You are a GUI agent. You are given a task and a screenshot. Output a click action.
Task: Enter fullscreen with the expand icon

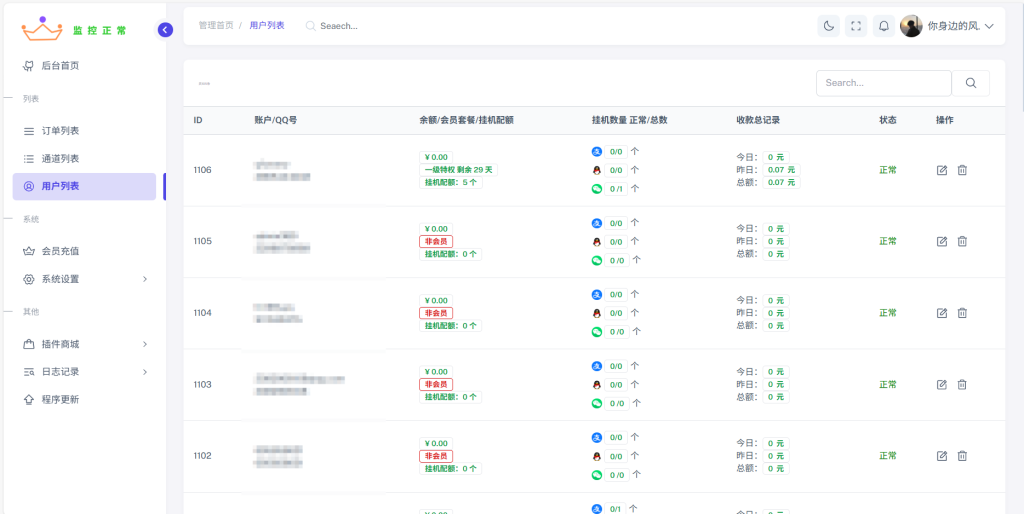(856, 26)
